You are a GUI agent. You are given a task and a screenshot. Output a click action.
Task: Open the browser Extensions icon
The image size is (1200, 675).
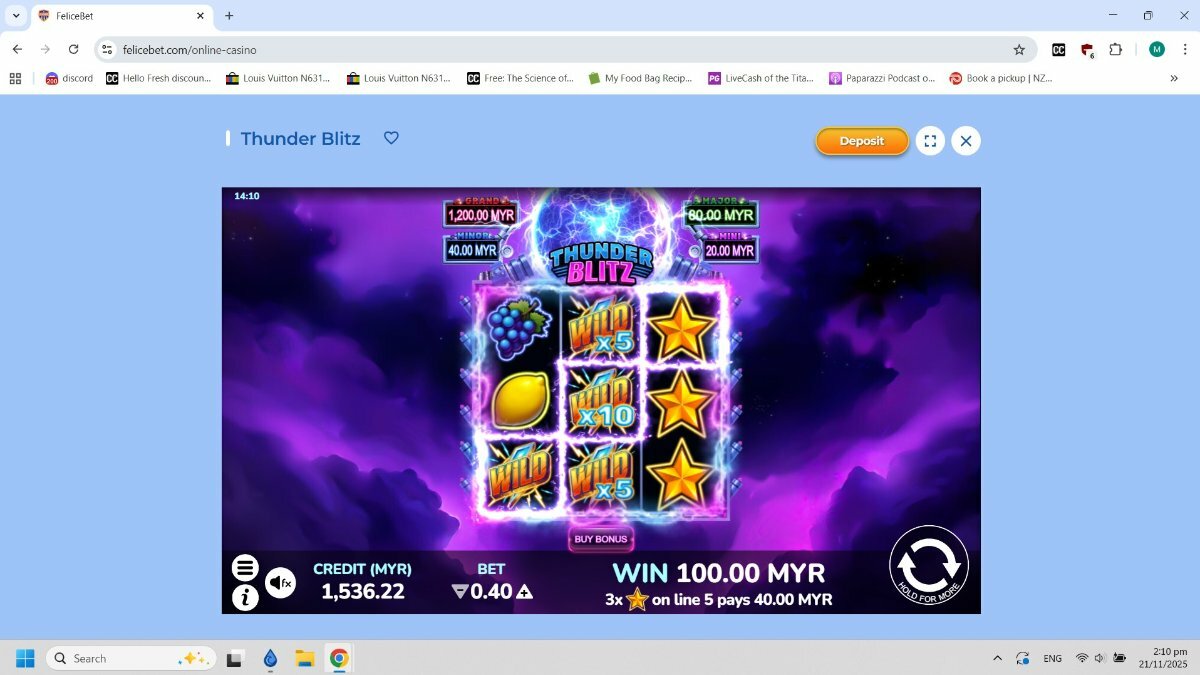(x=1116, y=49)
